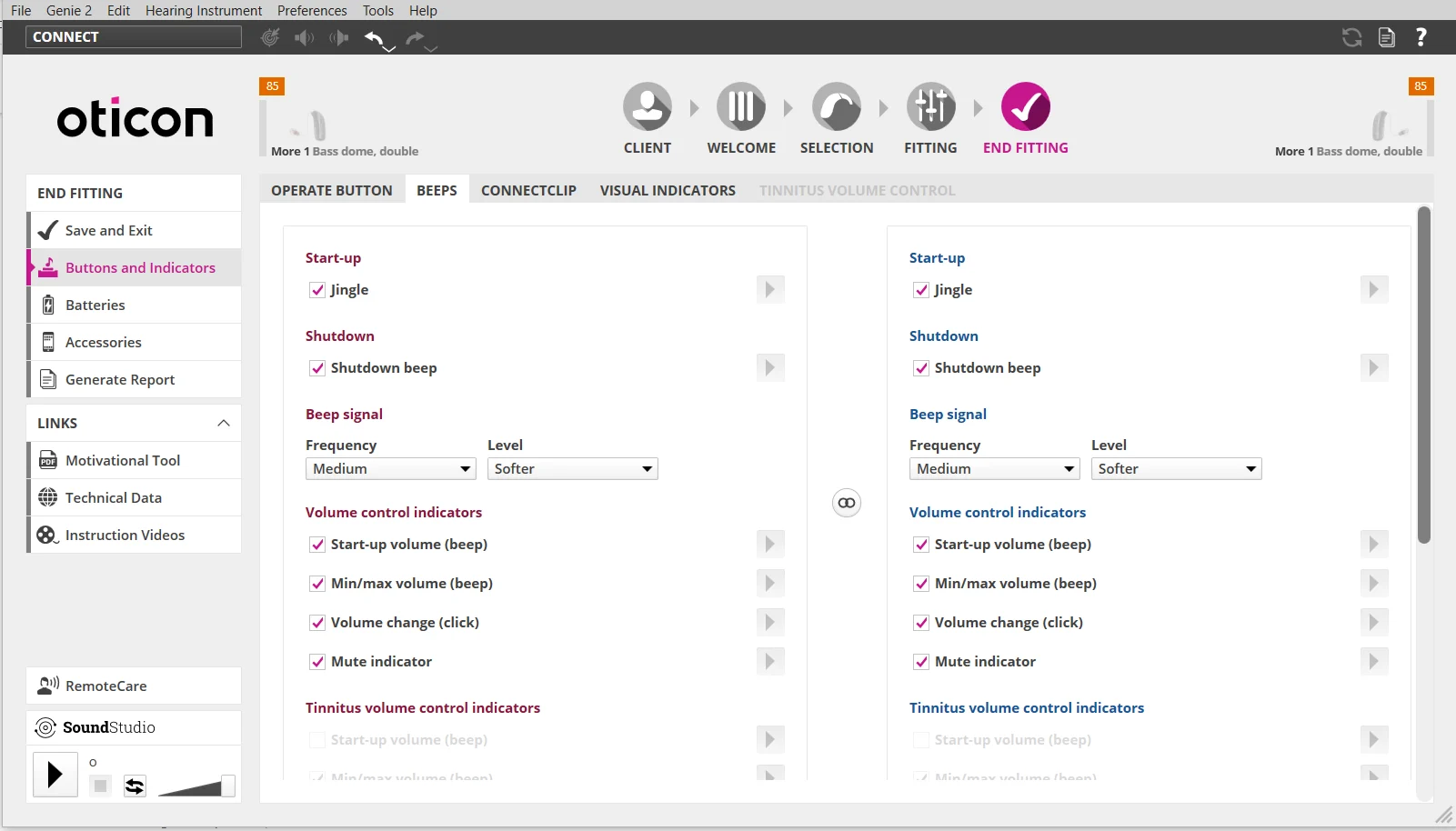Toggle right Min/max volume (beep) checkbox
This screenshot has height=831, width=1456.
(921, 584)
